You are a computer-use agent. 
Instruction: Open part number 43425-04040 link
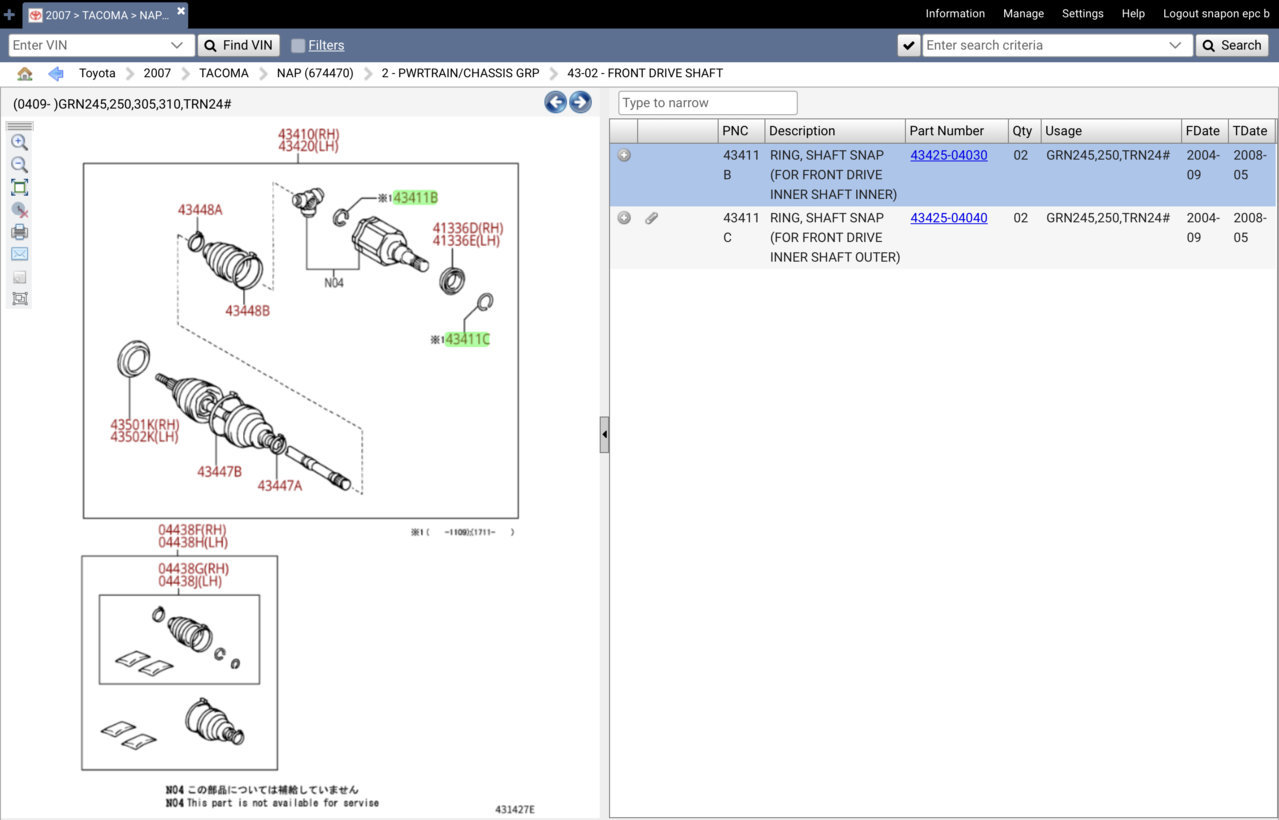948,218
